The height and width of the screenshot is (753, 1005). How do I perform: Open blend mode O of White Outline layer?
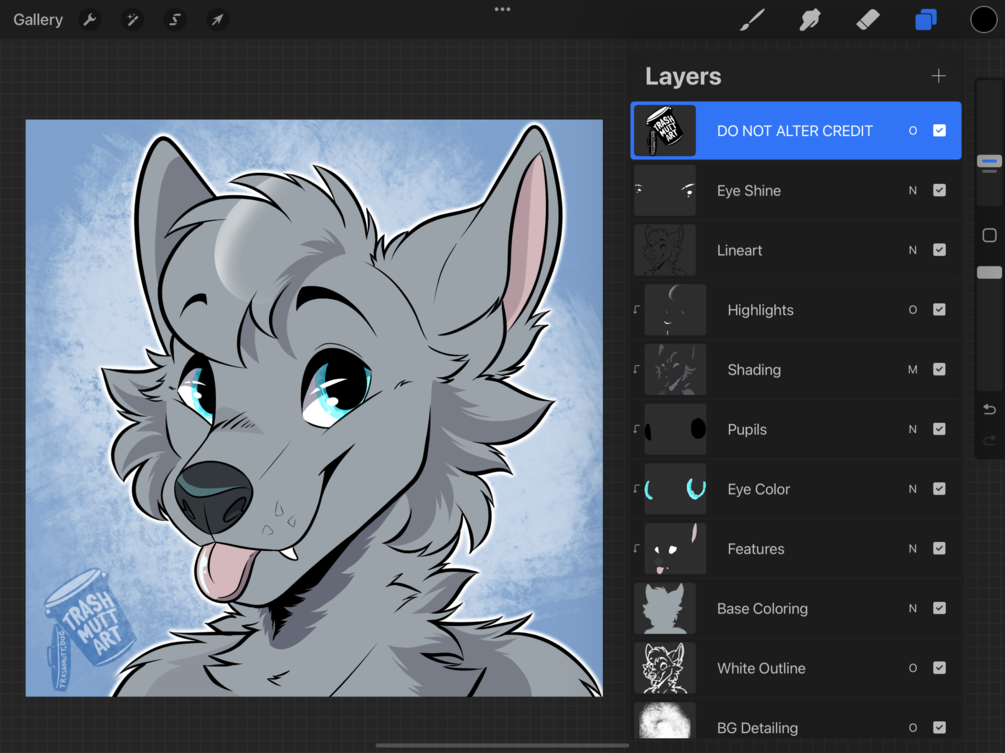913,668
